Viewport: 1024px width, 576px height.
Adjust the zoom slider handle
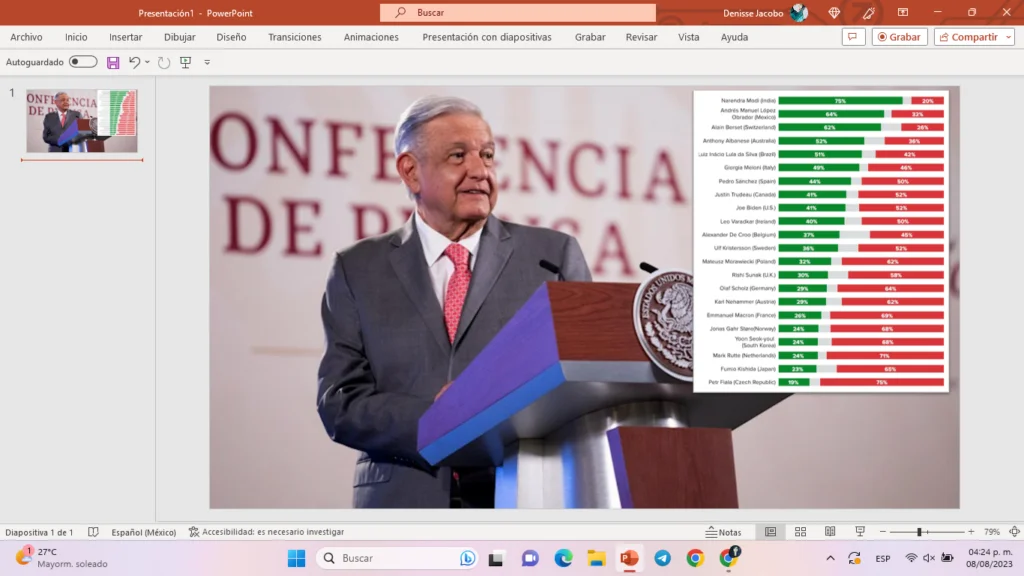click(x=919, y=532)
